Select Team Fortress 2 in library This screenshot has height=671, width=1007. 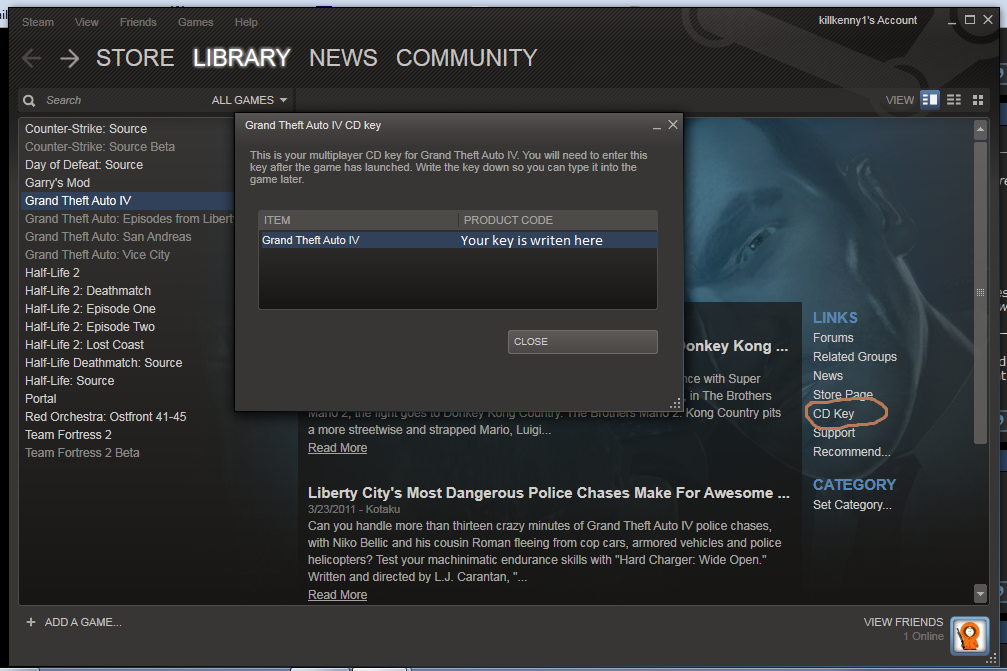pyautogui.click(x=68, y=434)
